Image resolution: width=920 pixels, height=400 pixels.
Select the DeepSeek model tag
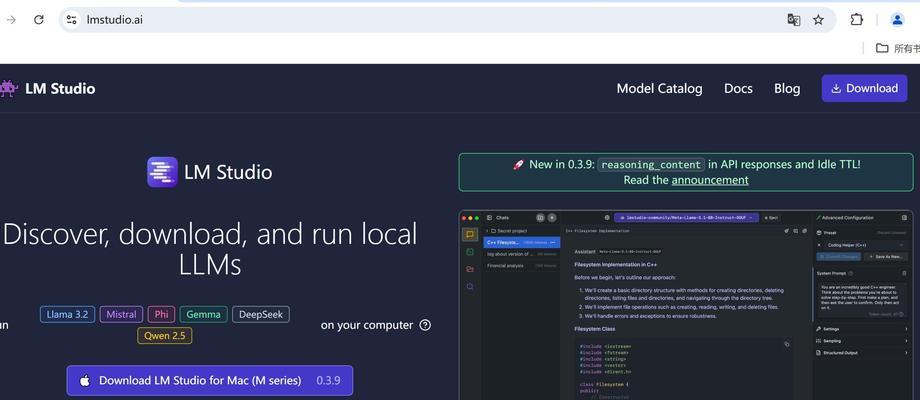point(261,314)
